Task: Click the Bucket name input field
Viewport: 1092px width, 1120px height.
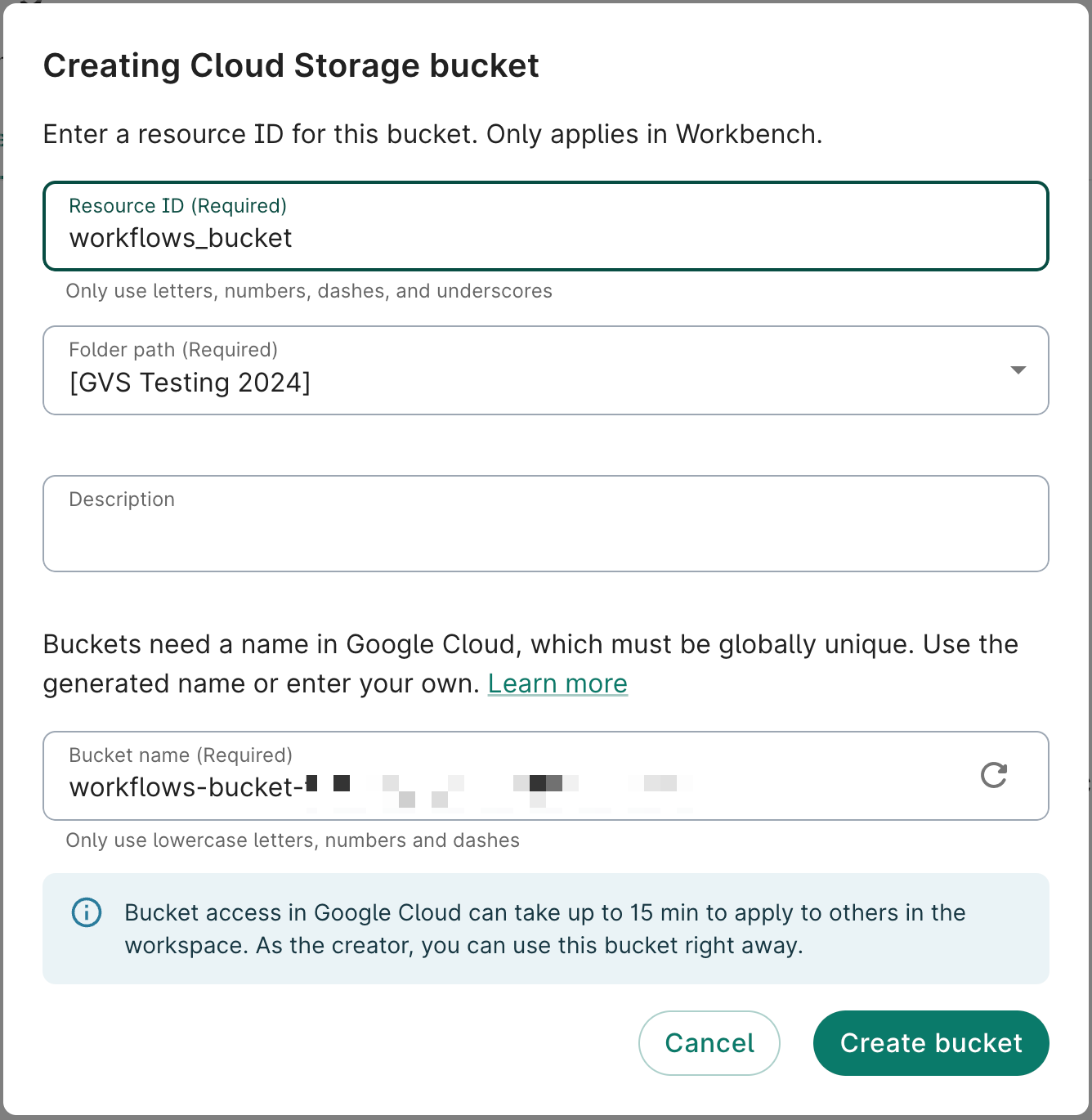Action: (546, 776)
